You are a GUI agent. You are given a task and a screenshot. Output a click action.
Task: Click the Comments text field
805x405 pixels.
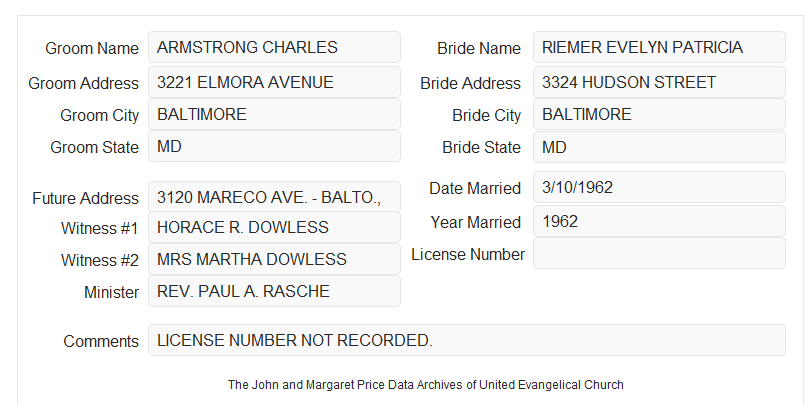(x=467, y=340)
